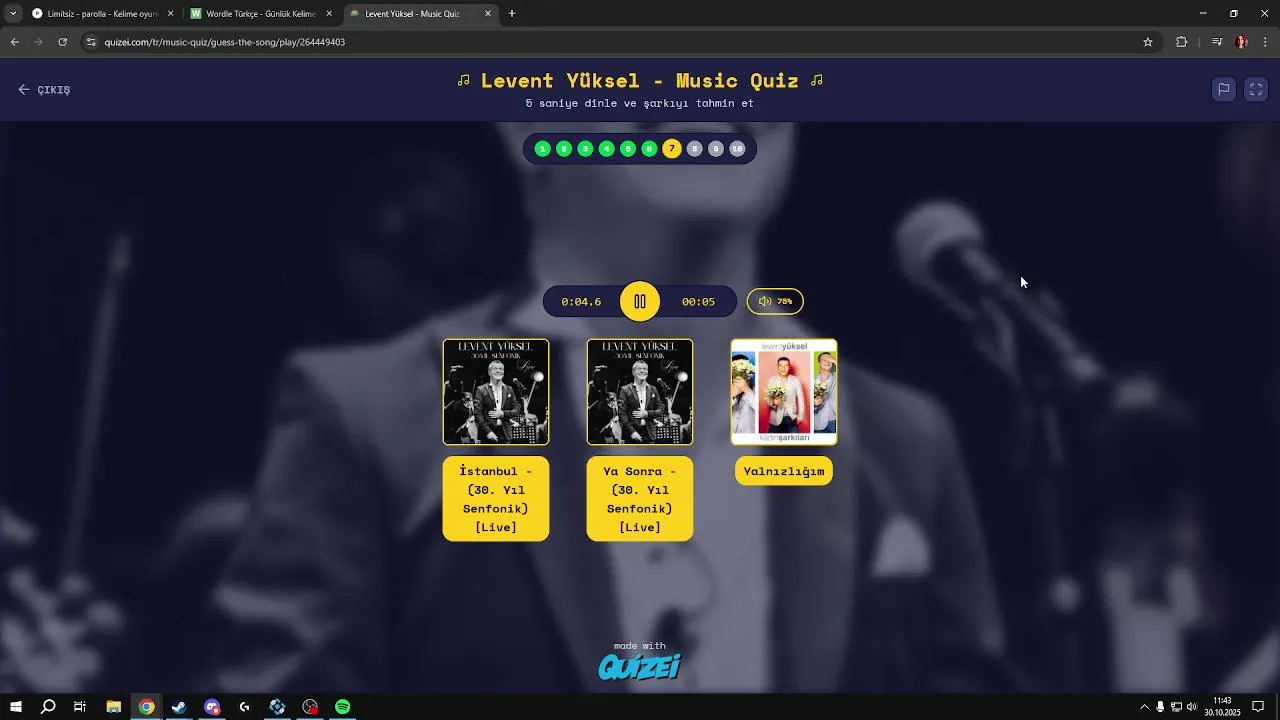The height and width of the screenshot is (720, 1280).
Task: Click the Kadın Şarkıları album cover
Action: click(784, 392)
